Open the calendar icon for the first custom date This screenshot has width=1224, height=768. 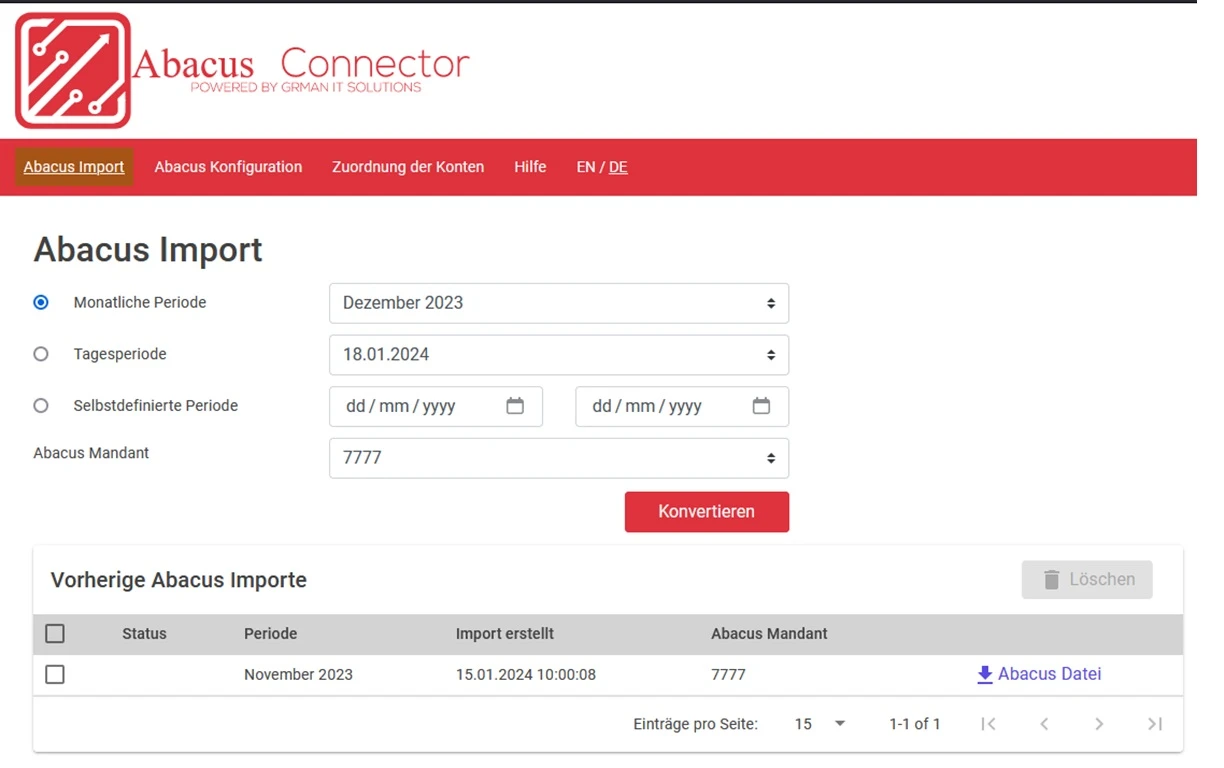click(515, 406)
